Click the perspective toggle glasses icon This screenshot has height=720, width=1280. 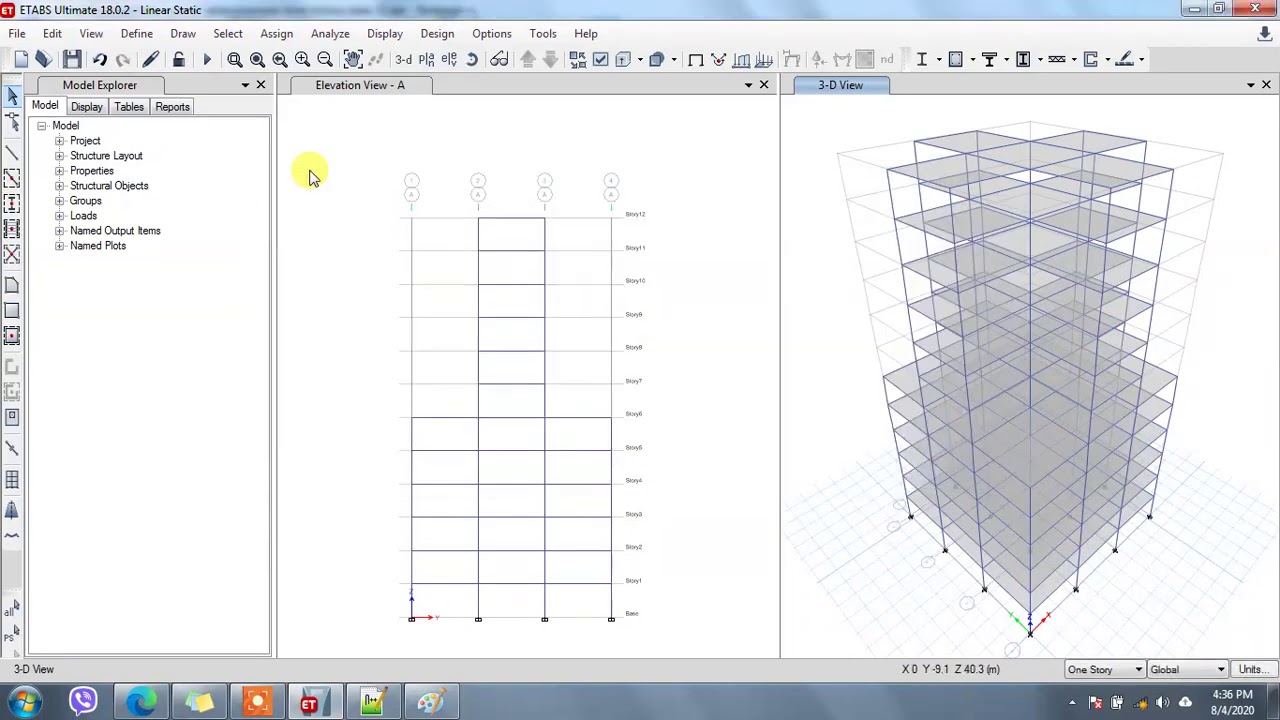point(499,60)
